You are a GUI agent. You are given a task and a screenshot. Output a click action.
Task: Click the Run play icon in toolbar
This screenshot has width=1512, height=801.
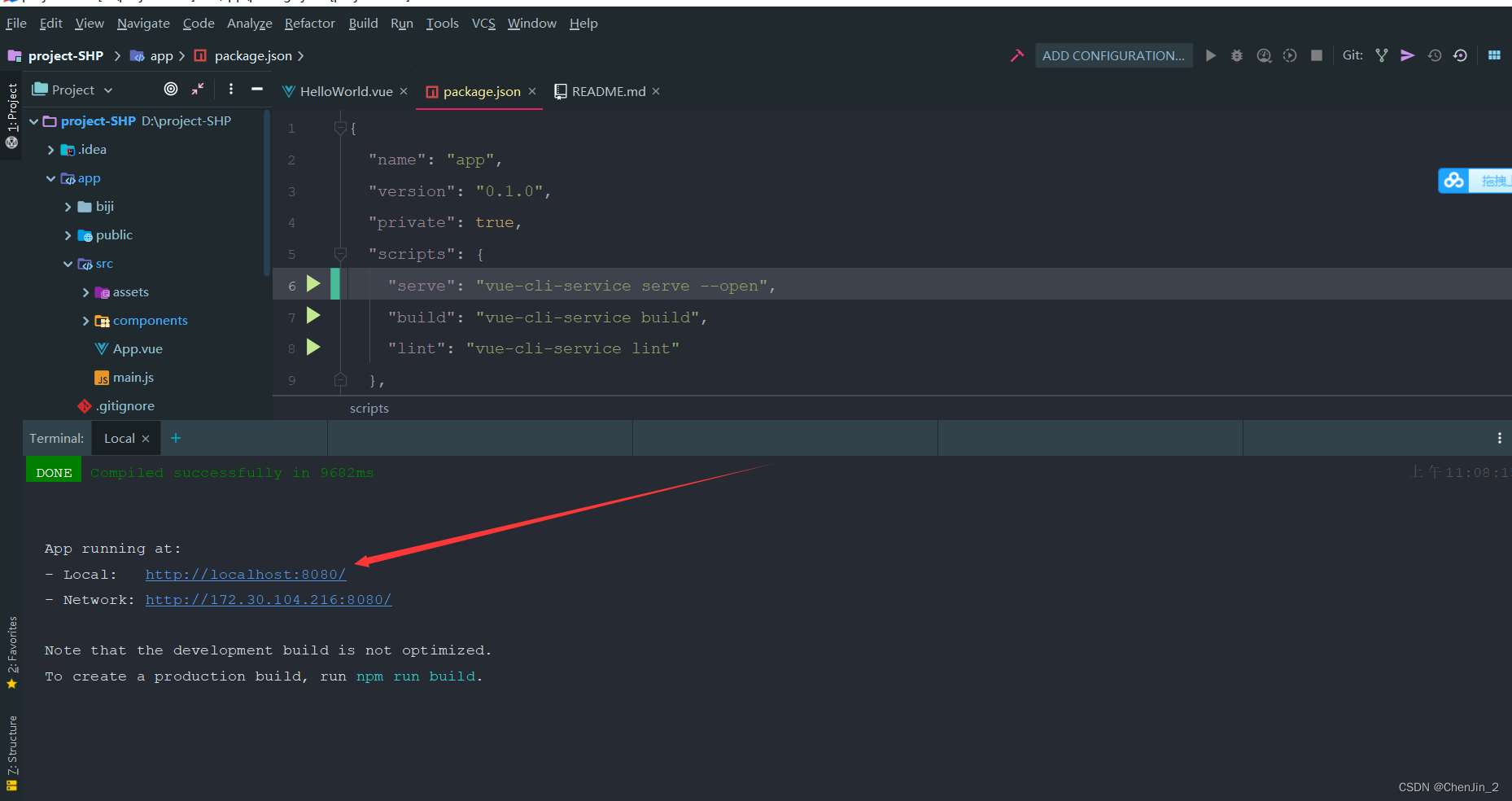click(1211, 55)
